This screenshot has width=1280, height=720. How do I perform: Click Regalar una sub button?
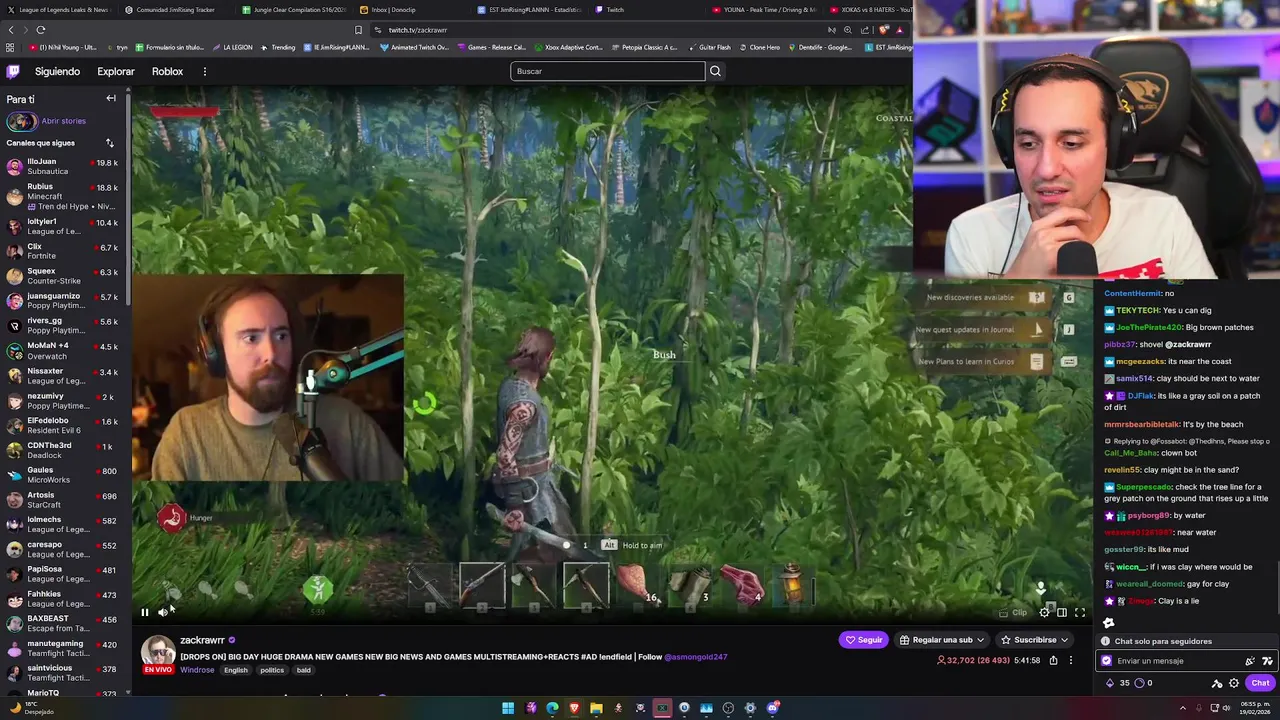coord(942,640)
